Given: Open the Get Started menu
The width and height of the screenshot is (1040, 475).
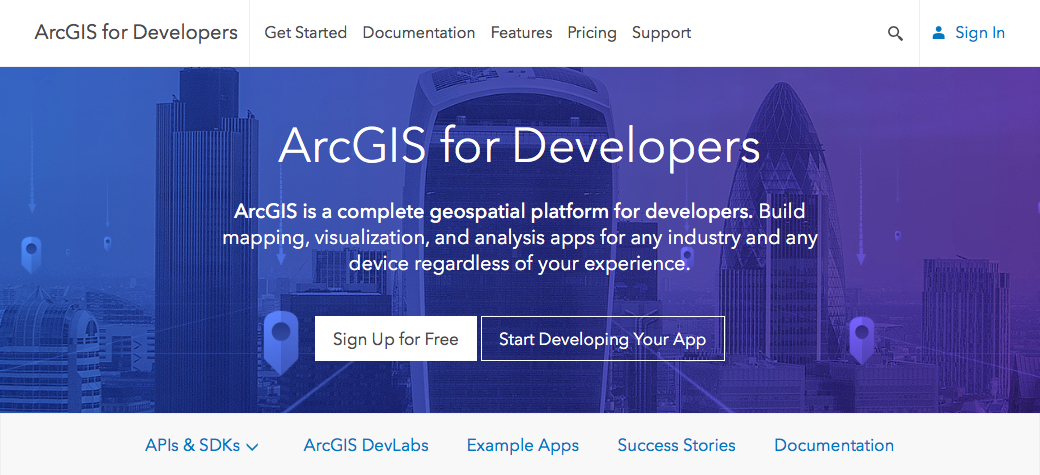Looking at the screenshot, I should click(x=306, y=33).
